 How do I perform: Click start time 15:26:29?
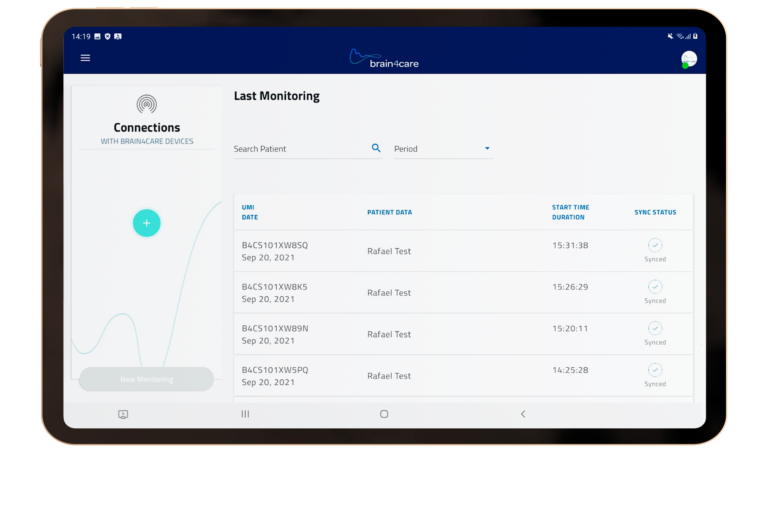[x=570, y=287]
